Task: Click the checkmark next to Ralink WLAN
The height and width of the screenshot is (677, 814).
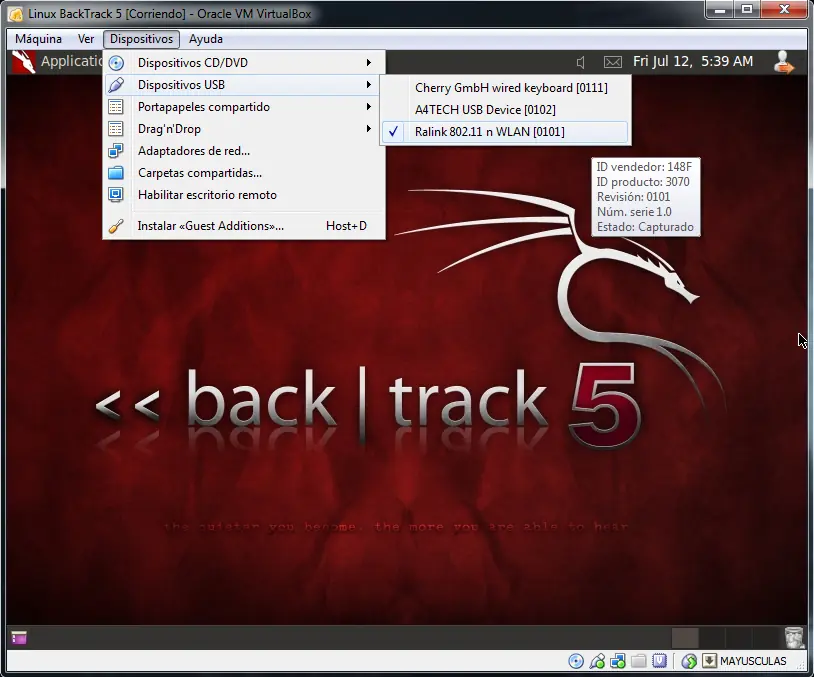Action: [394, 132]
